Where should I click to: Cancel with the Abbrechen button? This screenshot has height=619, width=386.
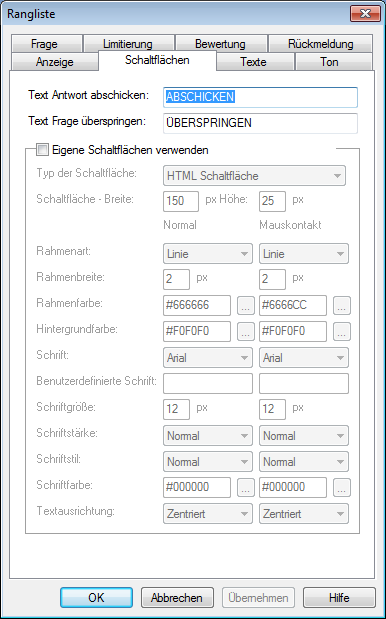click(177, 598)
